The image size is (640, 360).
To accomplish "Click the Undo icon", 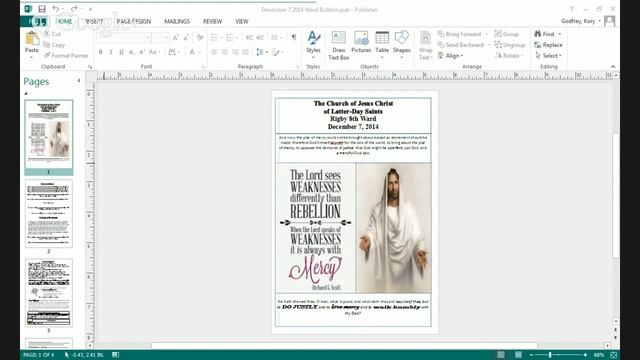I will pos(56,9).
